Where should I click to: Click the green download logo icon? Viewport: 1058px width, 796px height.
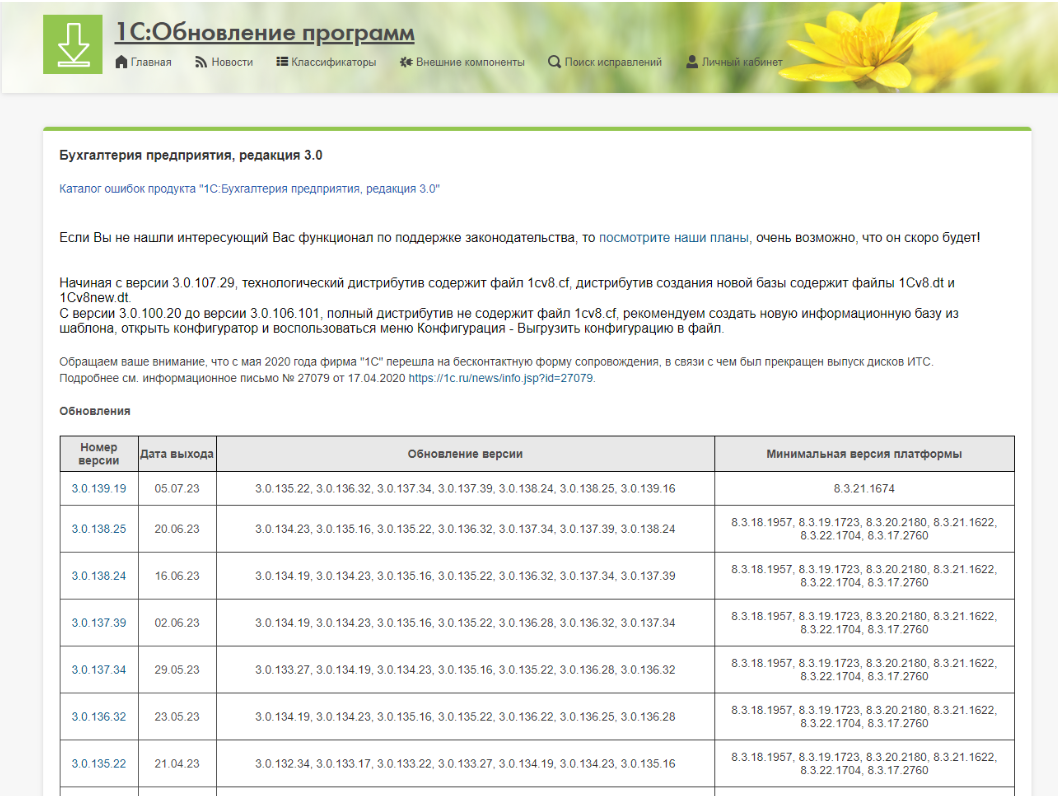(73, 45)
